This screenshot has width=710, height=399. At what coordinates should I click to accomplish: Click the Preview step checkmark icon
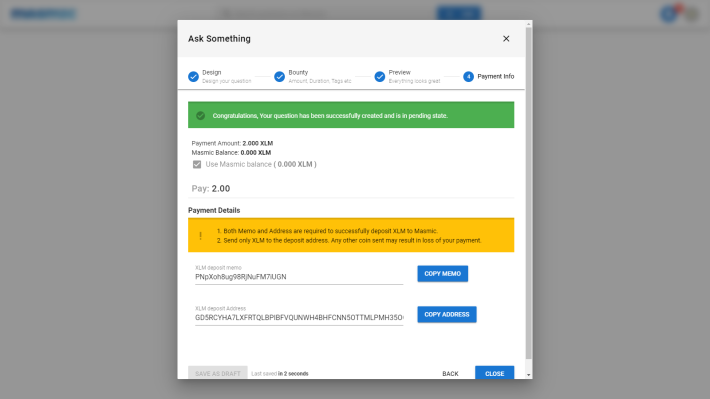tap(380, 77)
